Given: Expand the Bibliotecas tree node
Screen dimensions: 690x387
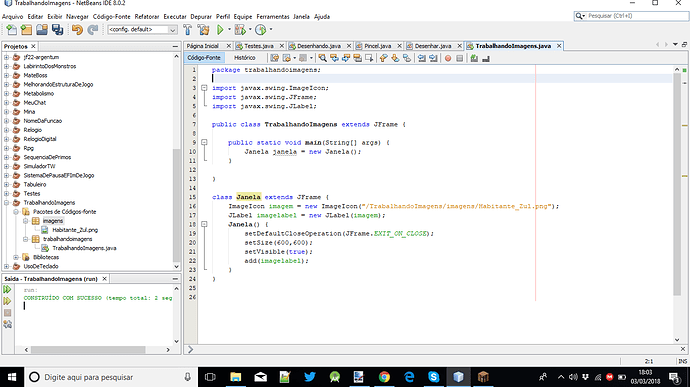Looking at the screenshot, I should click(16, 257).
